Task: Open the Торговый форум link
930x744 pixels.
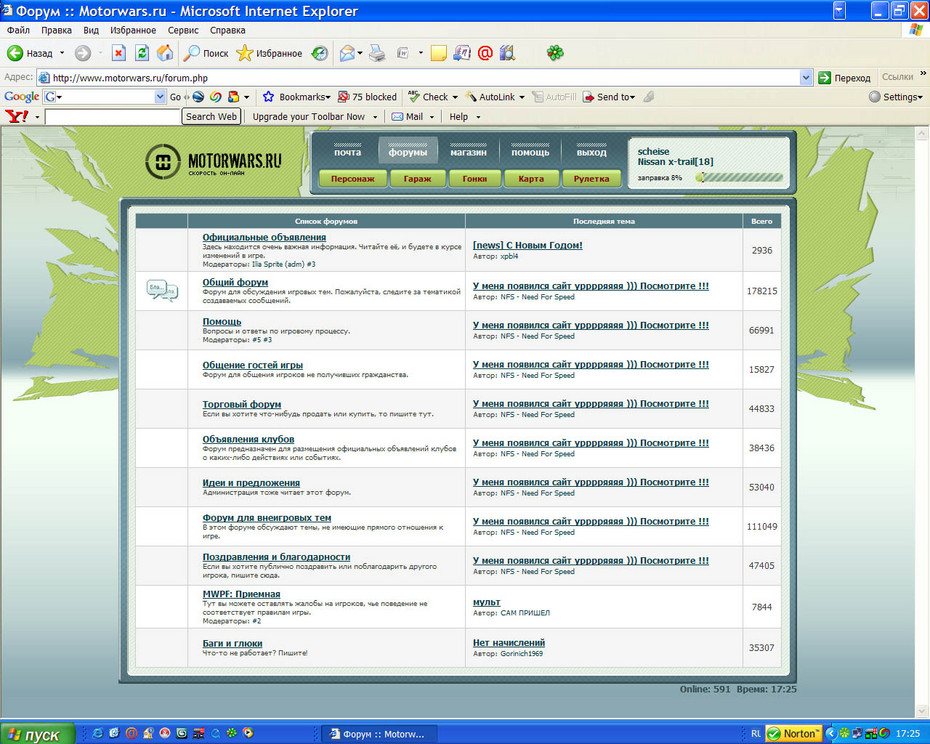Action: click(x=242, y=404)
